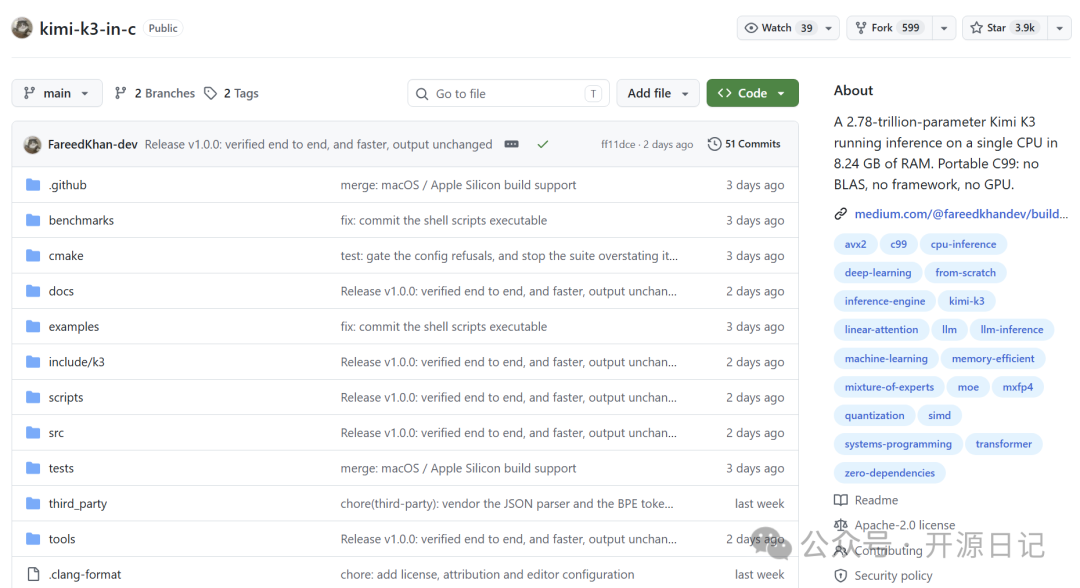
Task: Select the c99 topic tag
Action: 898,244
